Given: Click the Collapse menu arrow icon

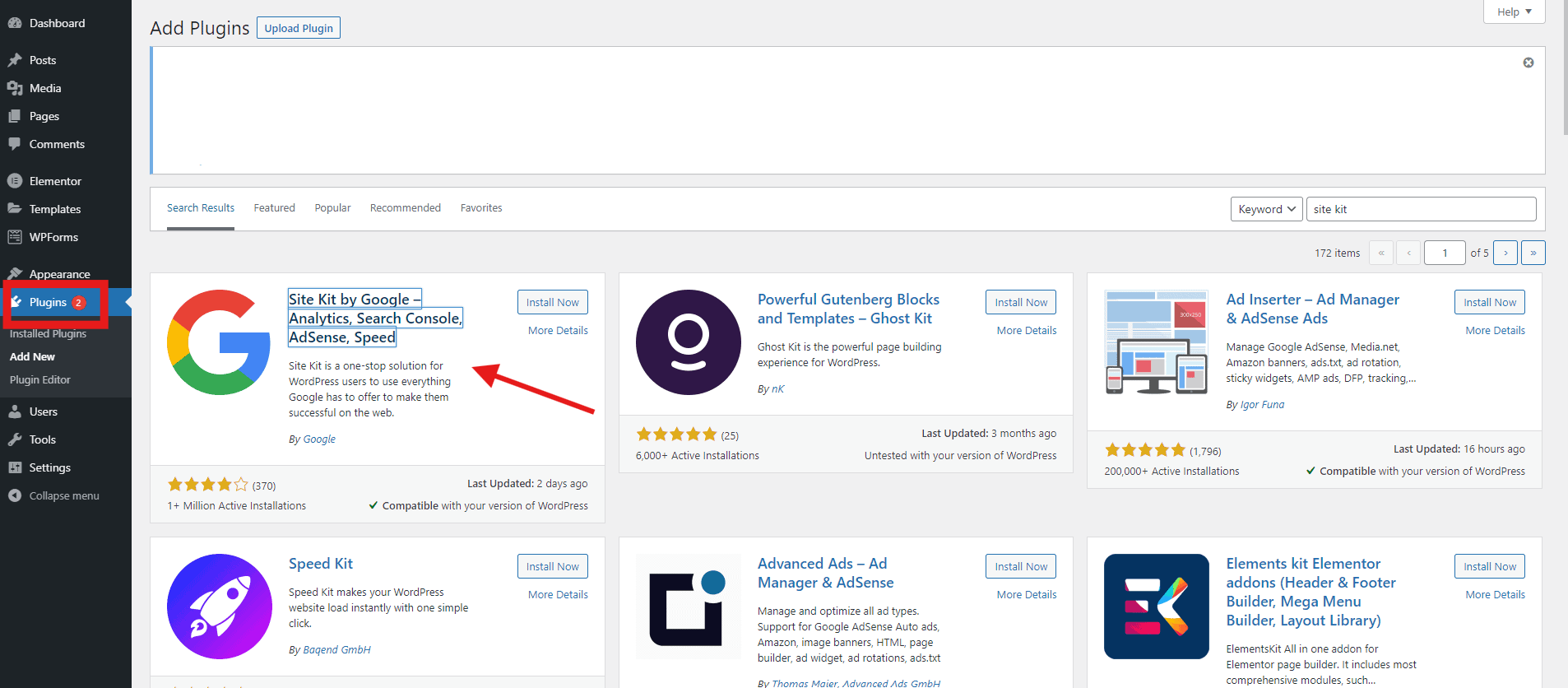Looking at the screenshot, I should [15, 495].
